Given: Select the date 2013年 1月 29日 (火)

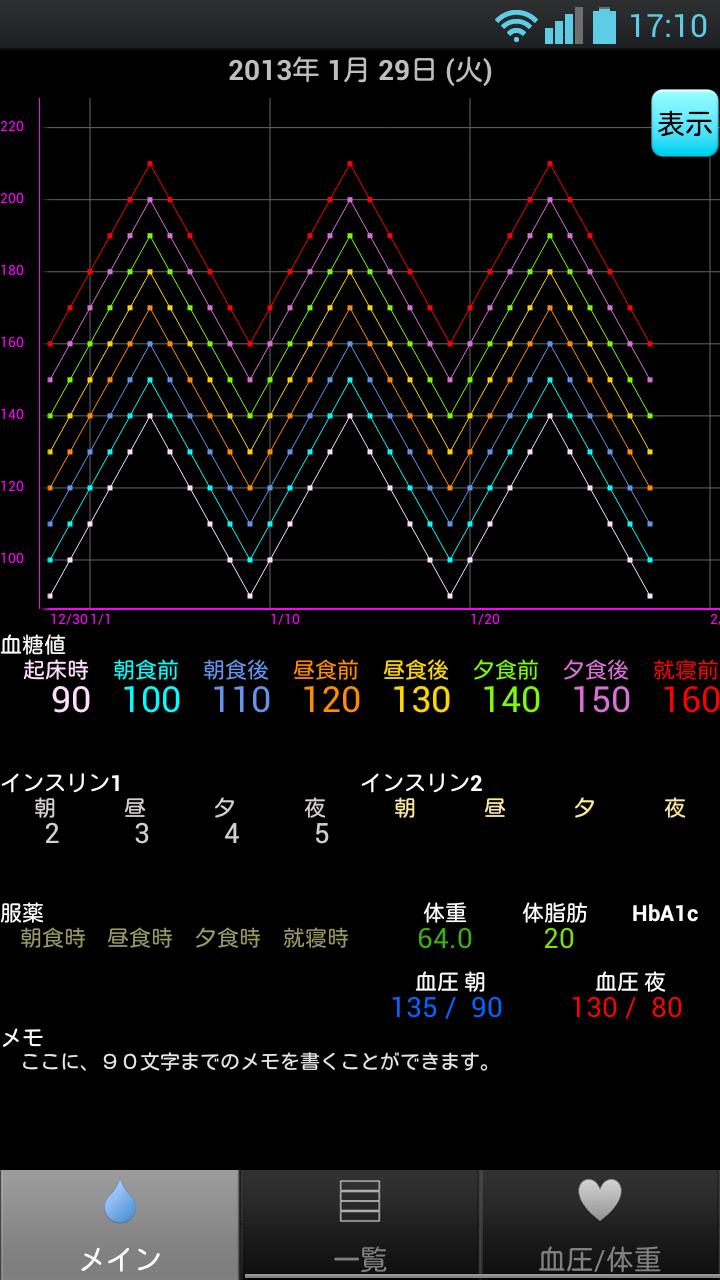Looking at the screenshot, I should 360,71.
